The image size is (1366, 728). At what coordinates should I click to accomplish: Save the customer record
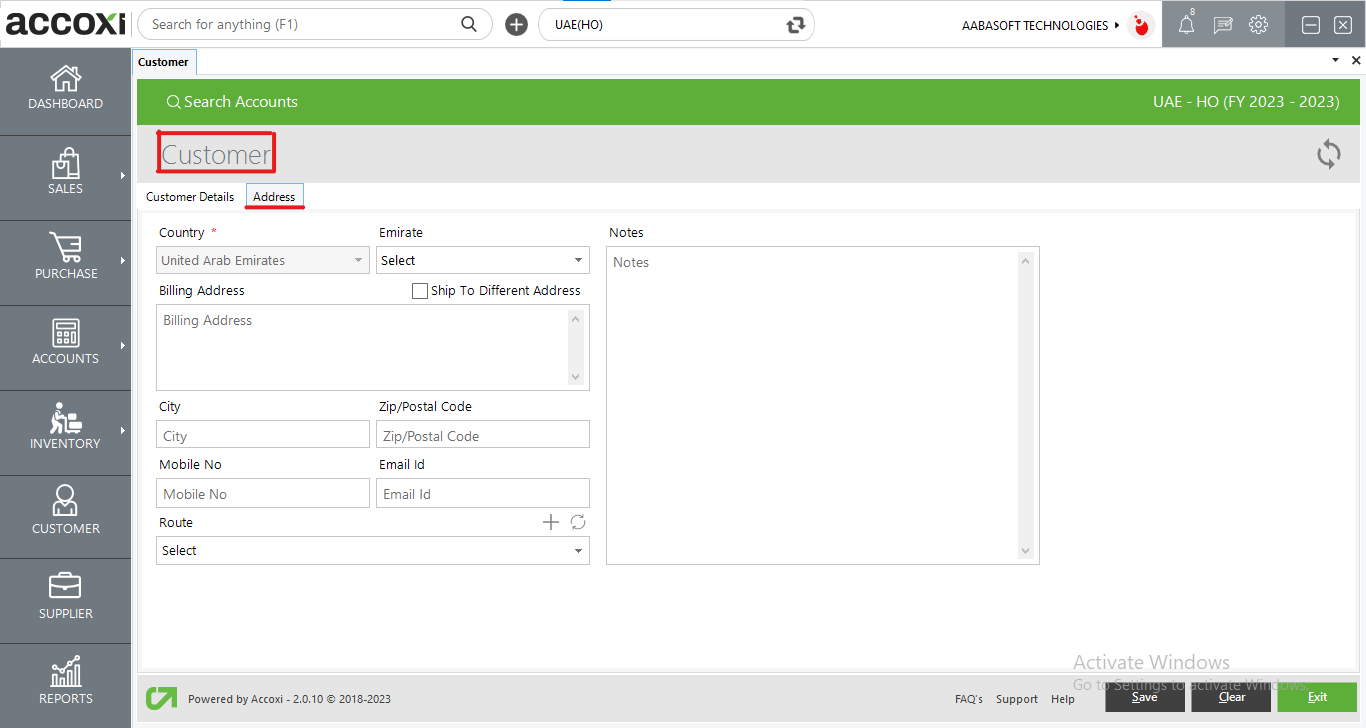(1144, 696)
